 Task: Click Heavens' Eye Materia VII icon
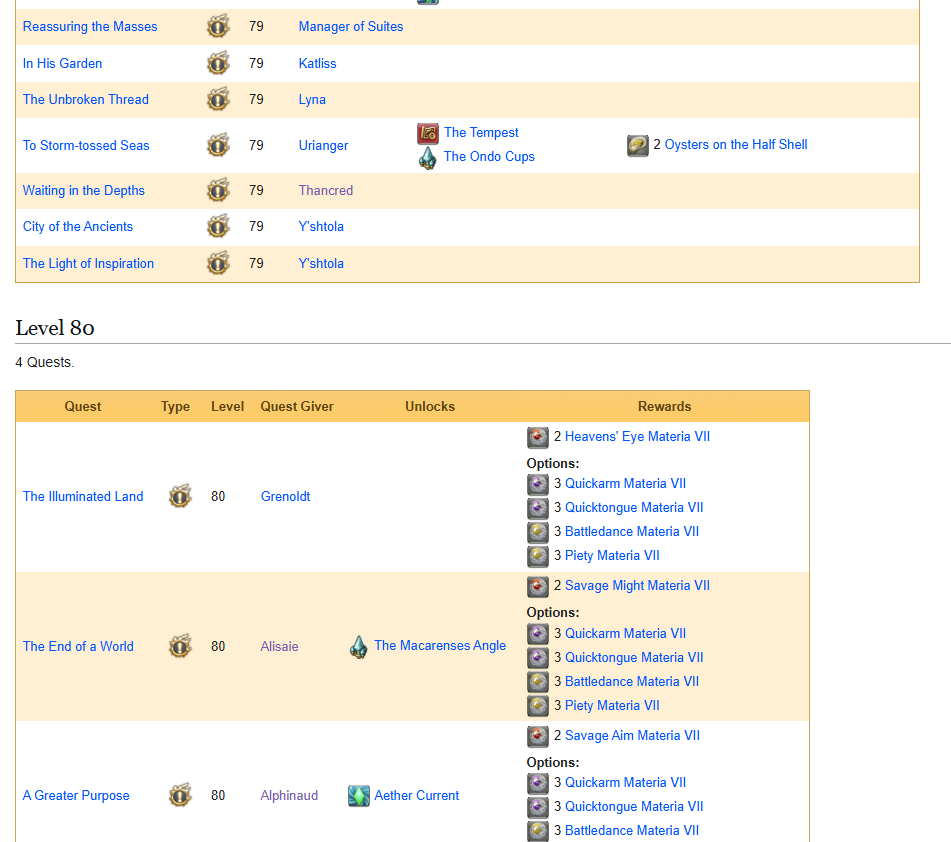538,437
